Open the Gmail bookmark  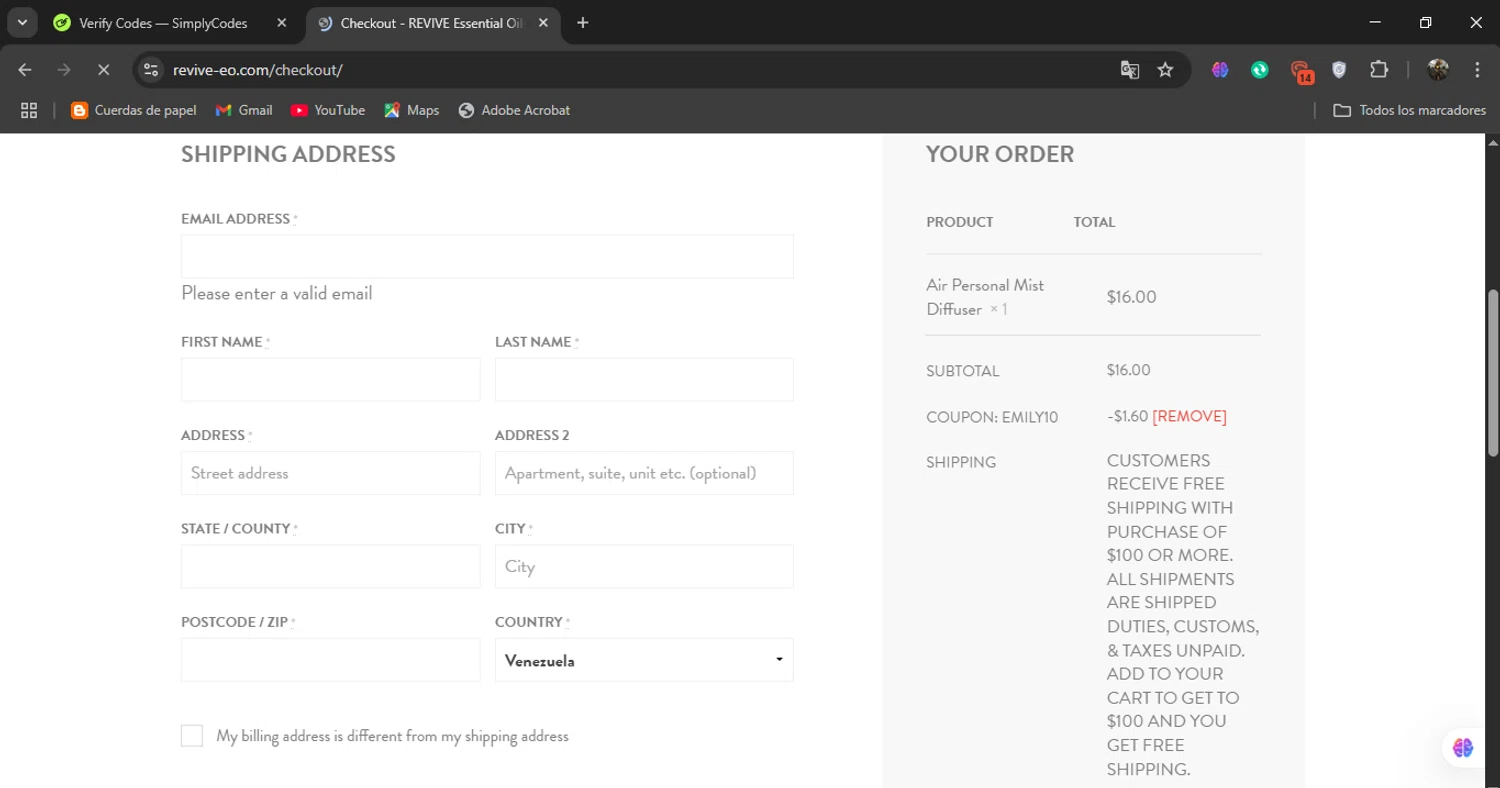[244, 110]
